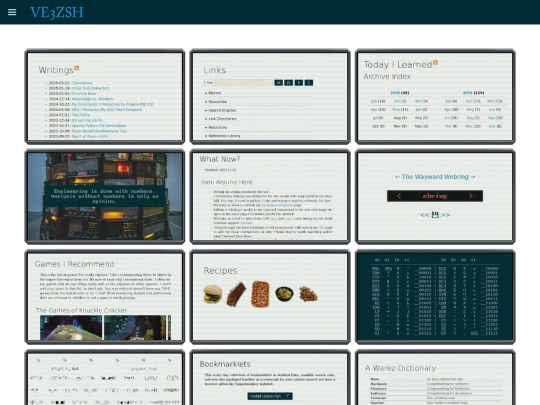Open the Knowledge vs. Wisdom article
540x405 pixels.
pos(92,99)
